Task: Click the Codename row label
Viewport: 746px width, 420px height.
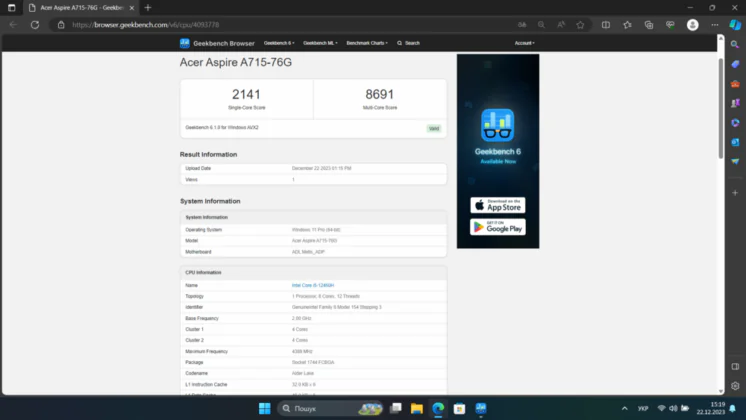Action: pos(196,373)
